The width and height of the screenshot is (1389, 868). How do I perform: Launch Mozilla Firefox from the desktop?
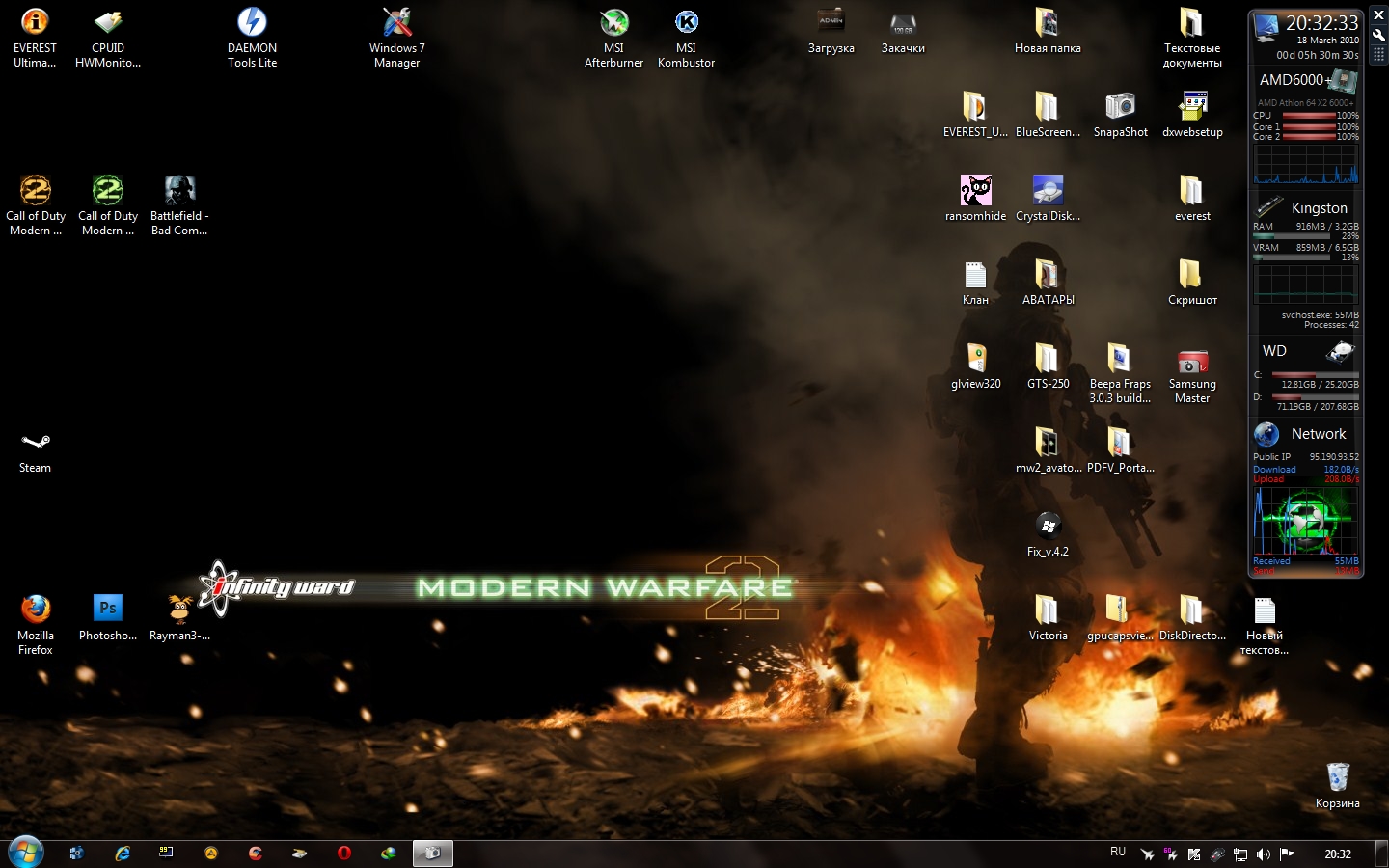pos(36,609)
